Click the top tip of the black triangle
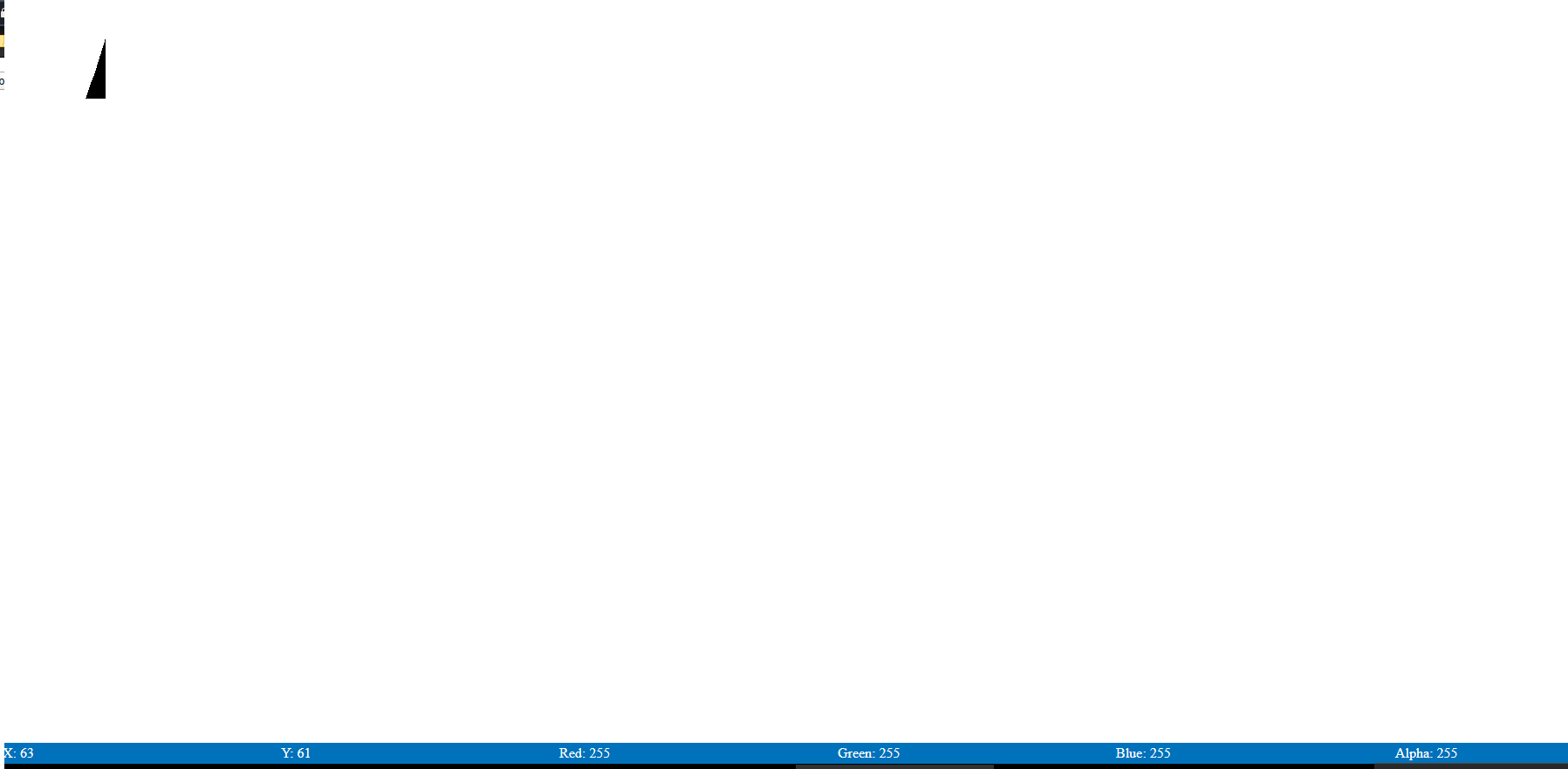This screenshot has width=1568, height=769. pyautogui.click(x=105, y=42)
